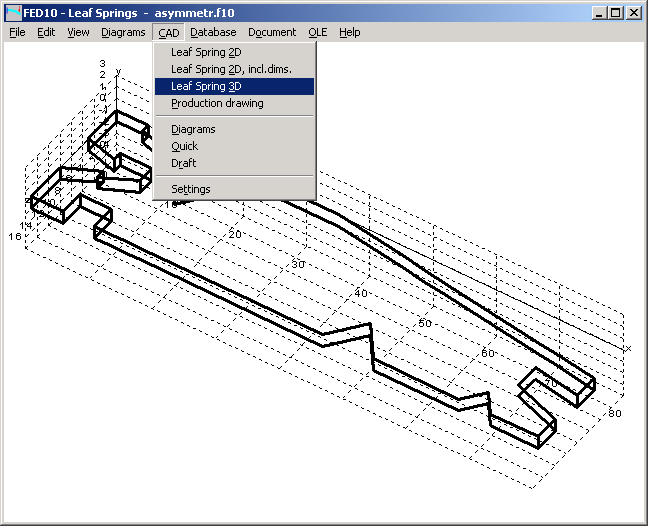Choose Diagrams in the CAD dropdown
The height and width of the screenshot is (526, 648).
[x=193, y=129]
